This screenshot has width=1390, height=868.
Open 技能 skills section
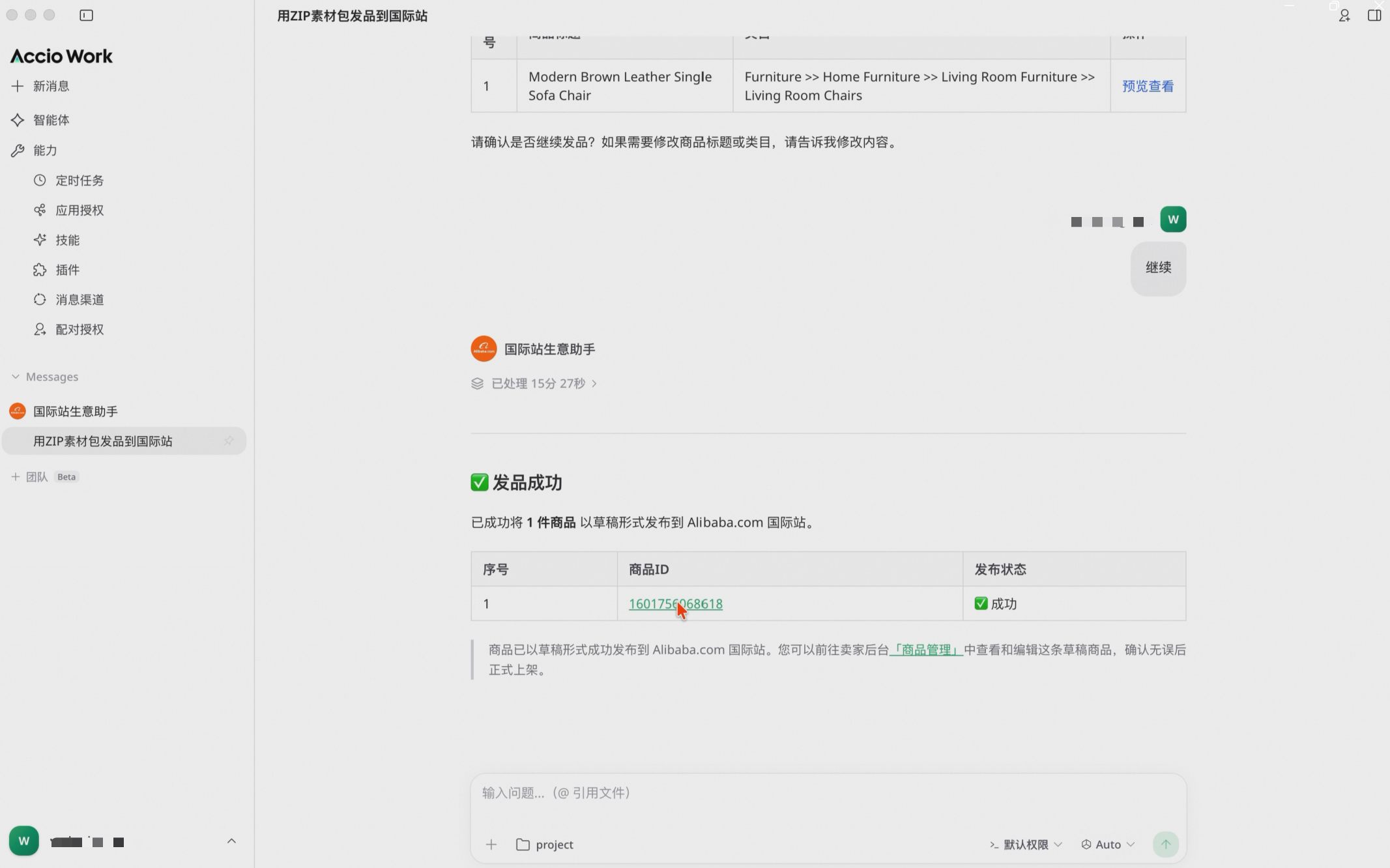[x=67, y=240]
